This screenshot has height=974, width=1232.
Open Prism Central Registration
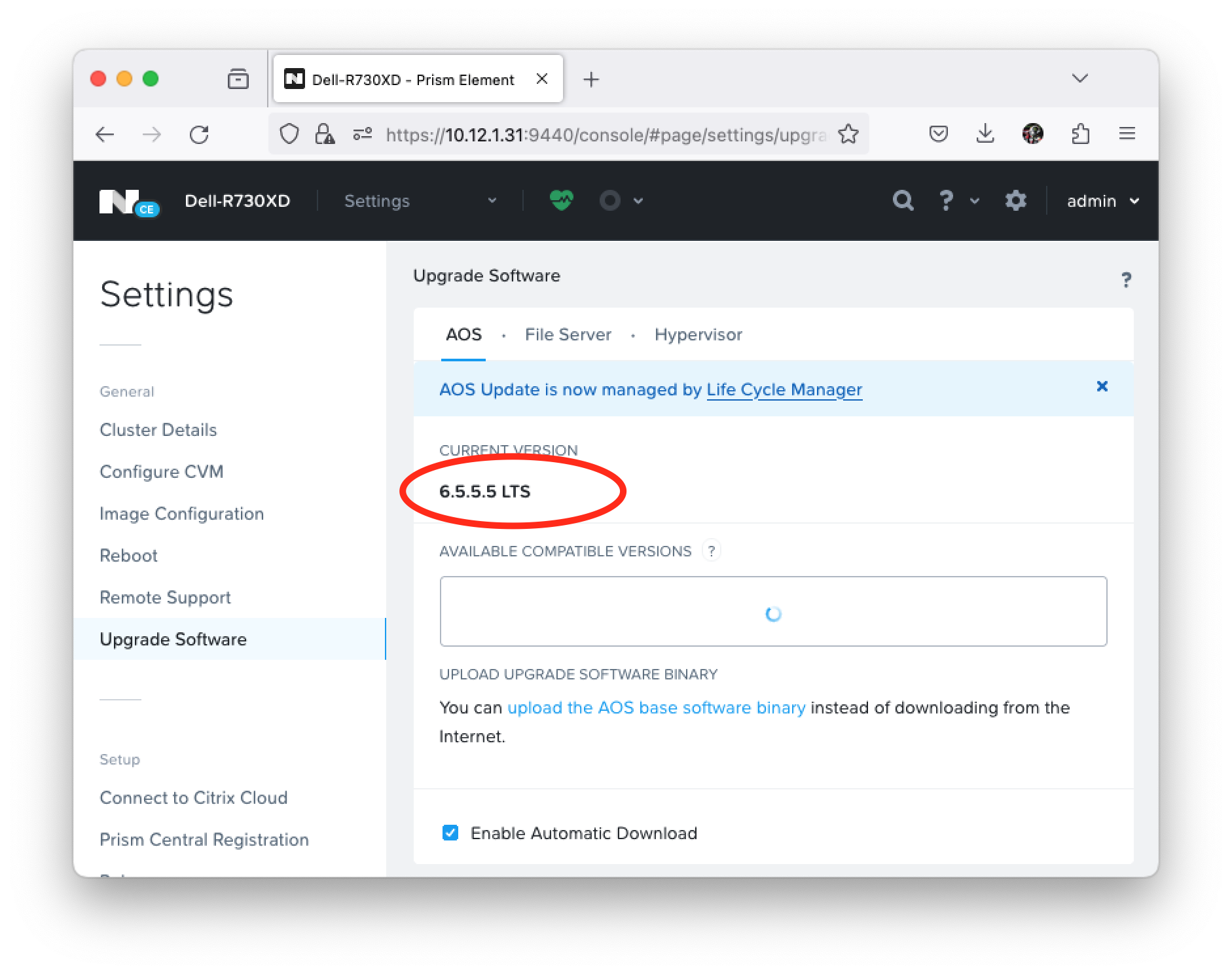pyautogui.click(x=204, y=840)
